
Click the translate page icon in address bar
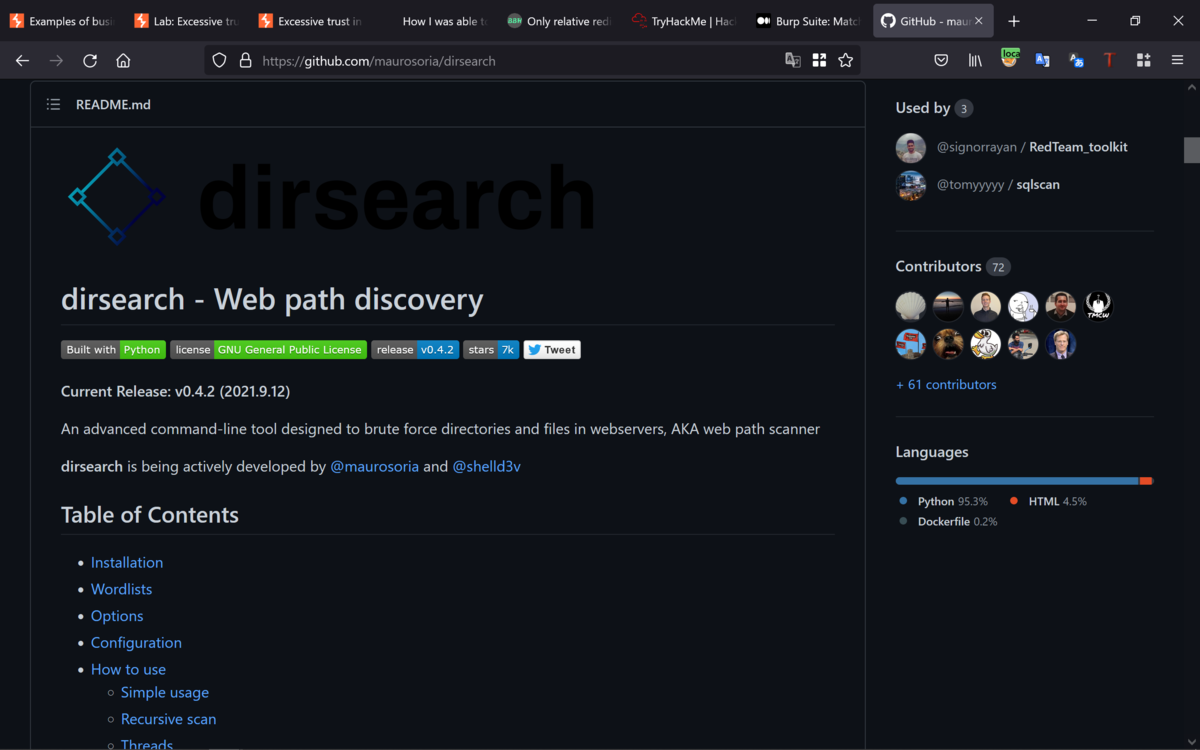793,60
